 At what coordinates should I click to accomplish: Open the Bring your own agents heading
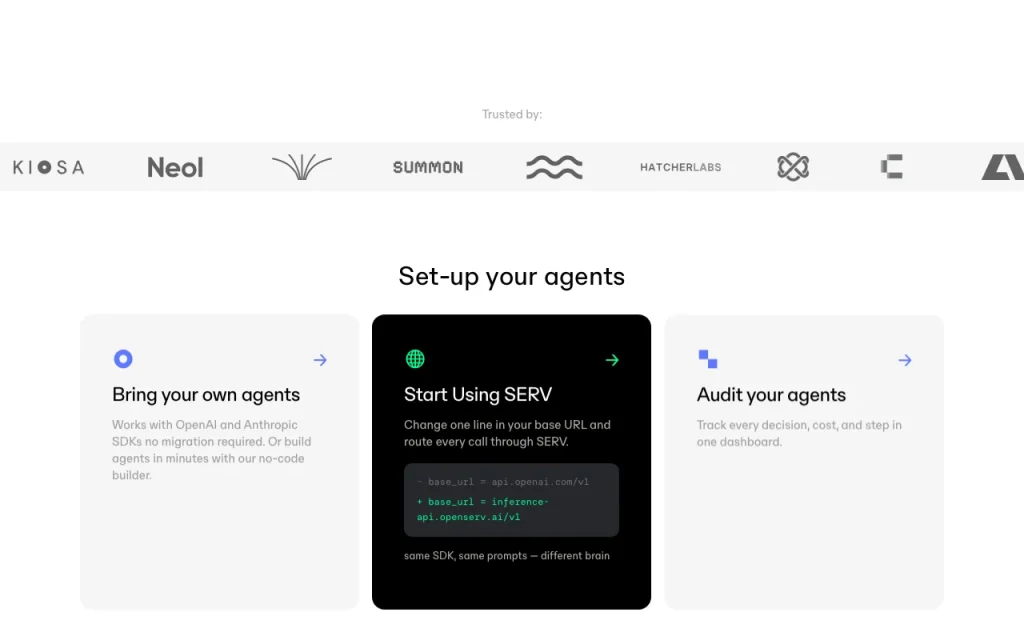(x=206, y=394)
